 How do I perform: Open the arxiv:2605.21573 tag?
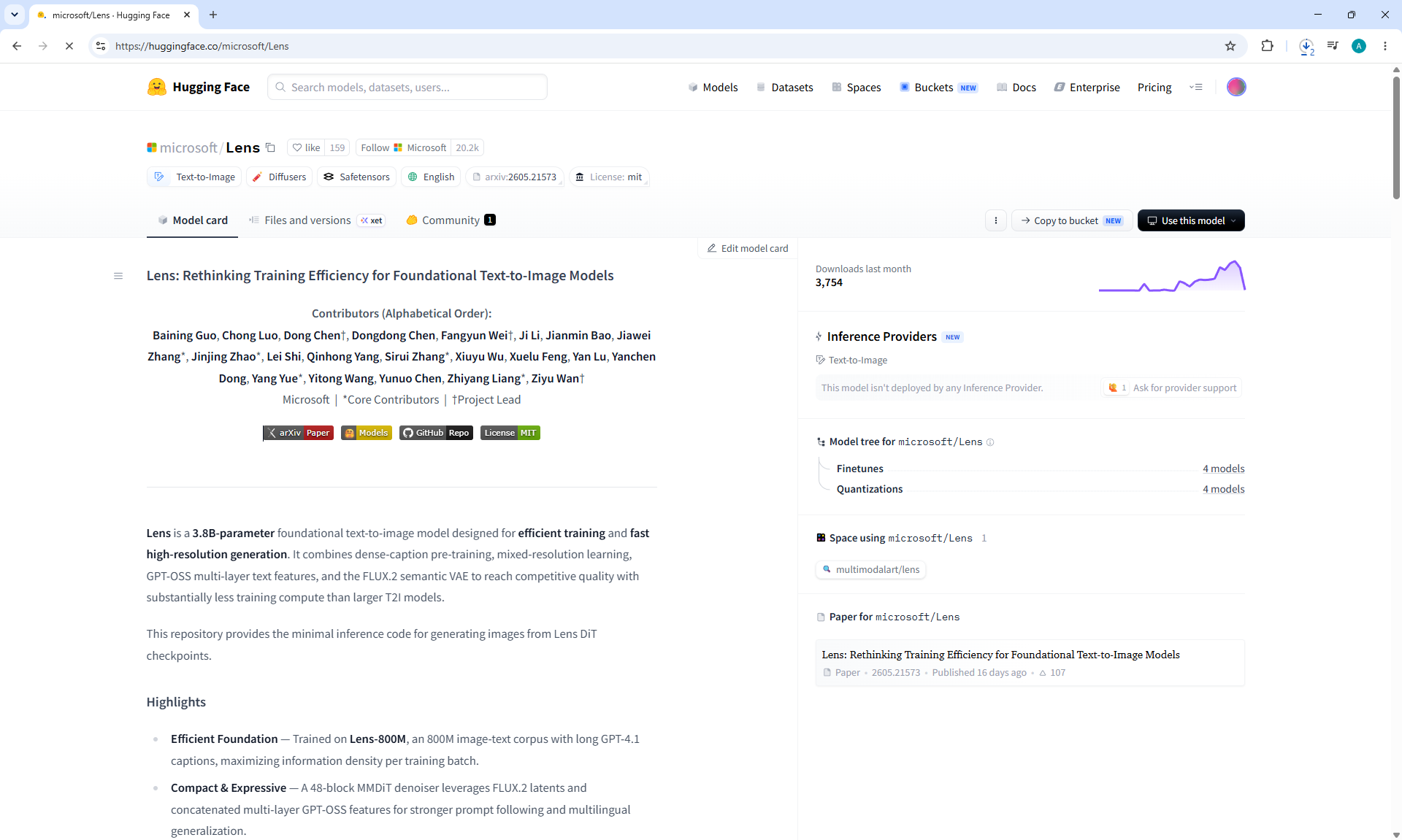coord(514,177)
